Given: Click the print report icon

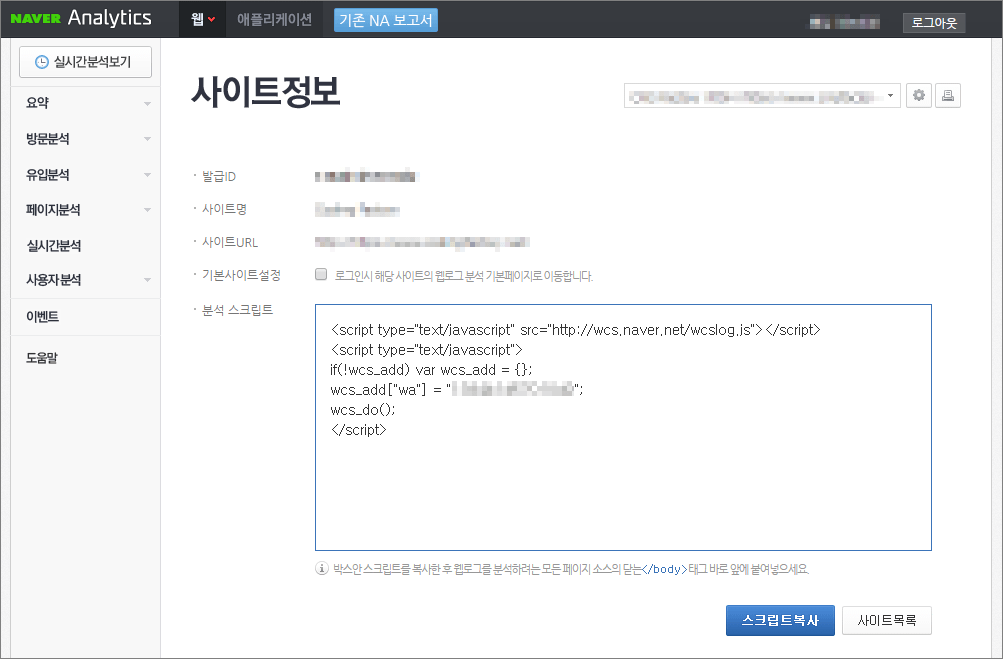Looking at the screenshot, I should coord(948,95).
